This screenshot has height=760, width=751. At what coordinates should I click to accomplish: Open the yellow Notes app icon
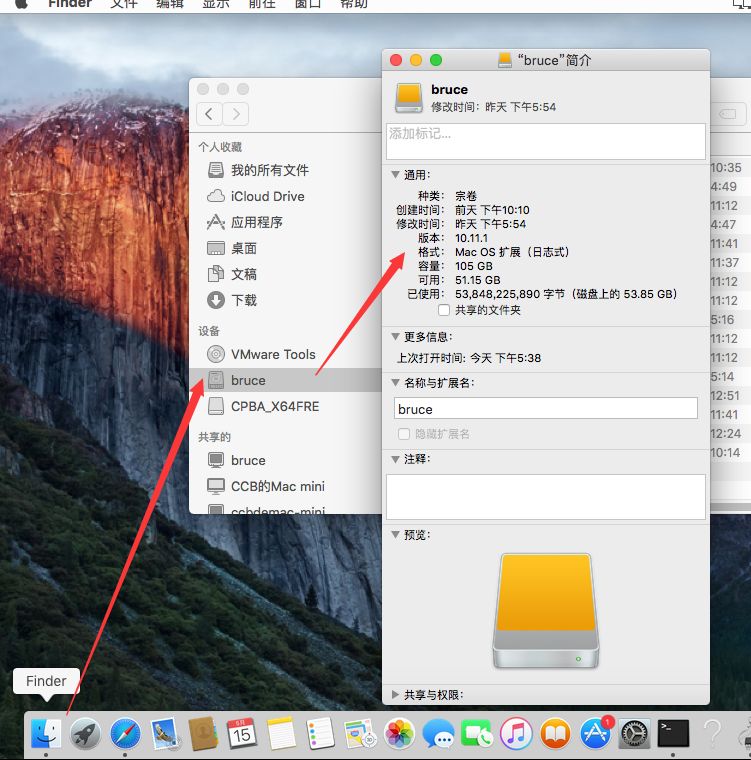click(281, 733)
